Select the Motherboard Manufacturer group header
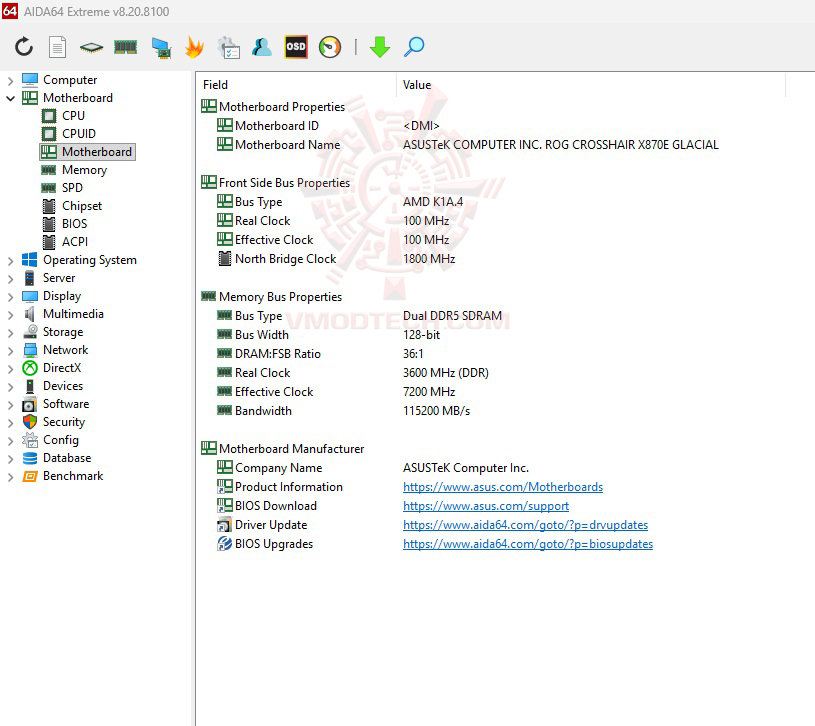The width and height of the screenshot is (815, 726). (283, 449)
